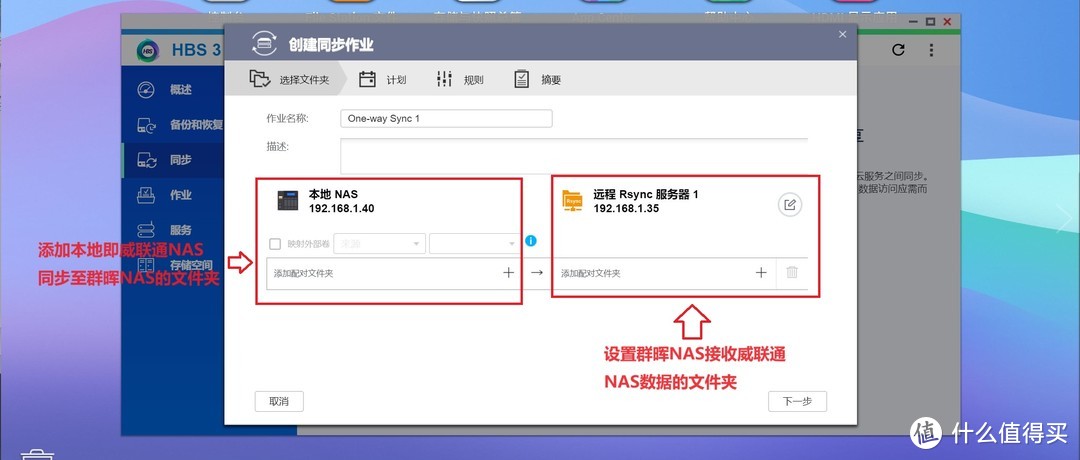Click the 作业 sidebar icon
The width and height of the screenshot is (1080, 460).
click(146, 195)
